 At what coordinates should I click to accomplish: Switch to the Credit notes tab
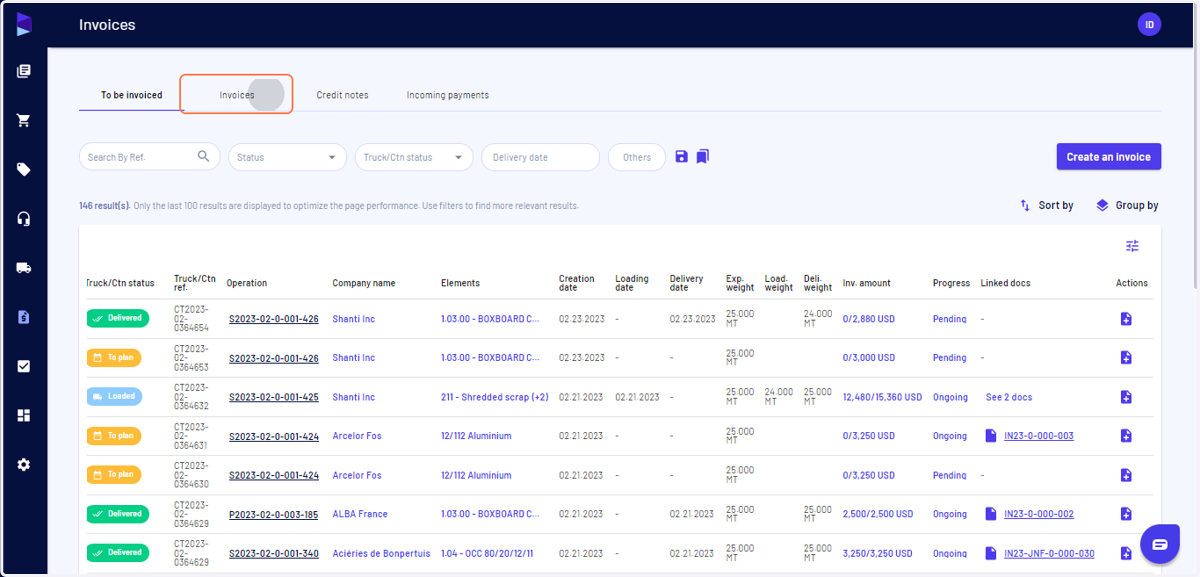[342, 95]
